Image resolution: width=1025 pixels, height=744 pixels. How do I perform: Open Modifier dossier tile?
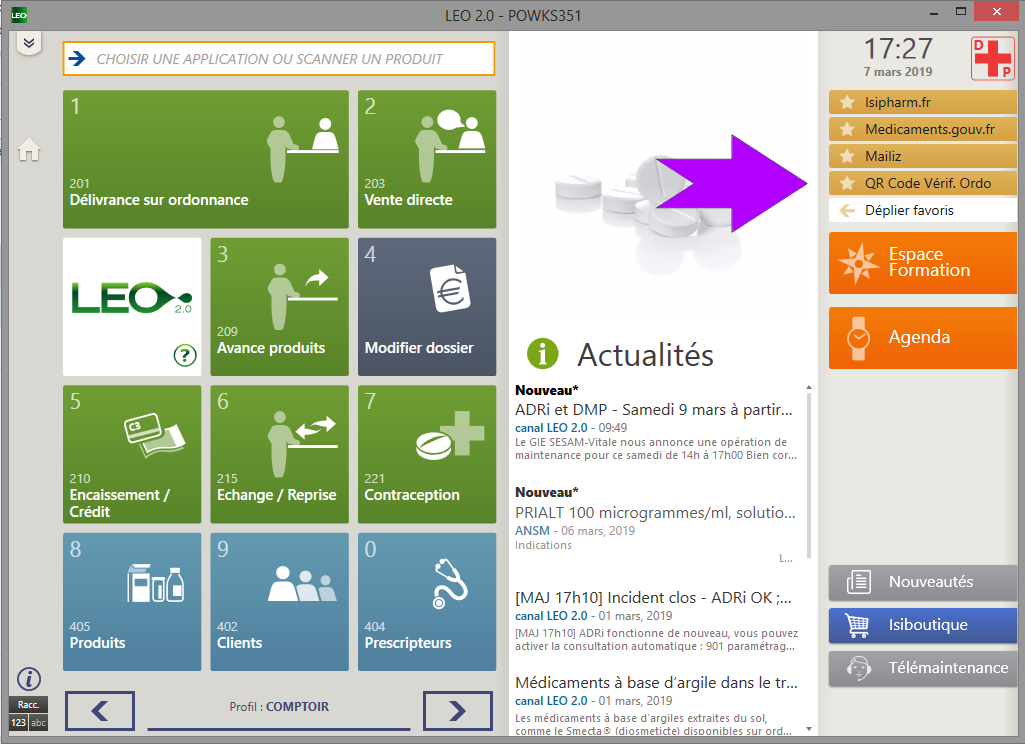(x=427, y=307)
